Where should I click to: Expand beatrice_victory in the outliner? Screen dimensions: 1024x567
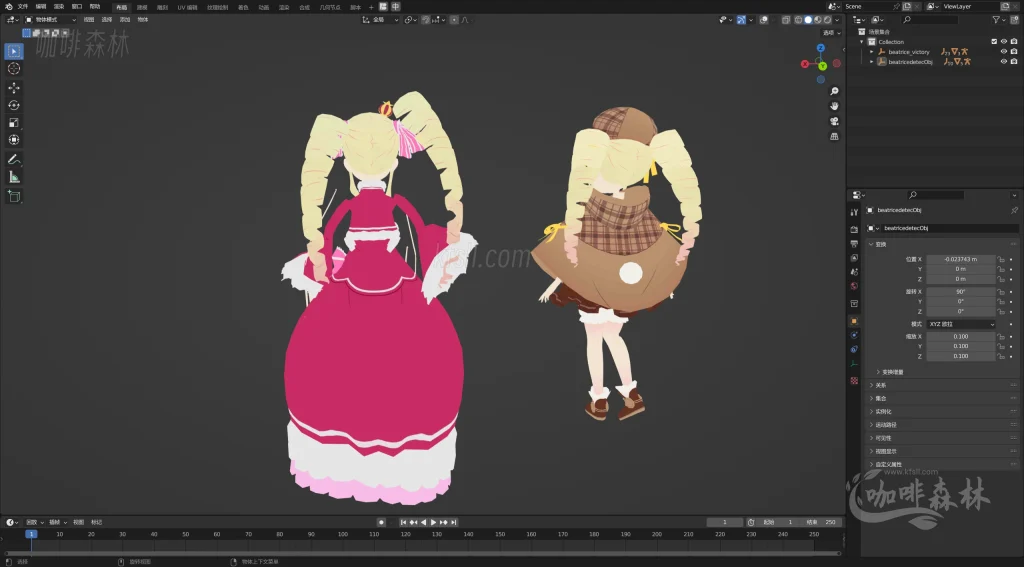872,52
